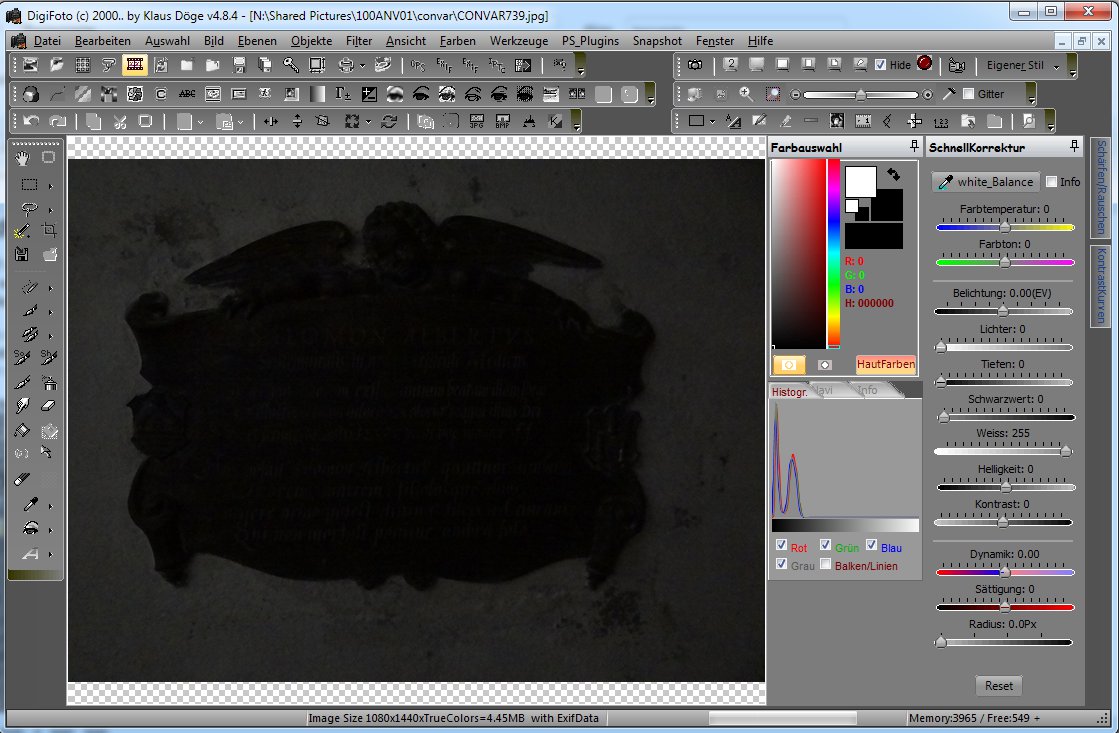Viewport: 1119px width, 733px height.
Task: Click the scissors Cut icon
Action: (119, 121)
